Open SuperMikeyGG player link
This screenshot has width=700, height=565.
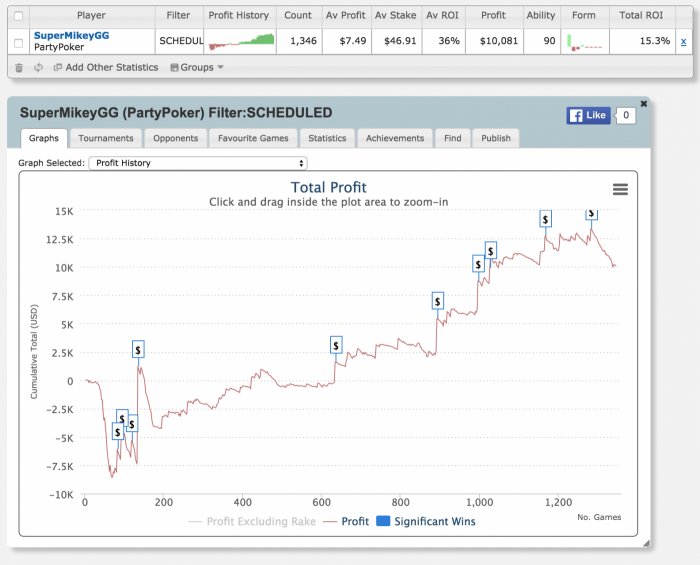click(x=71, y=35)
